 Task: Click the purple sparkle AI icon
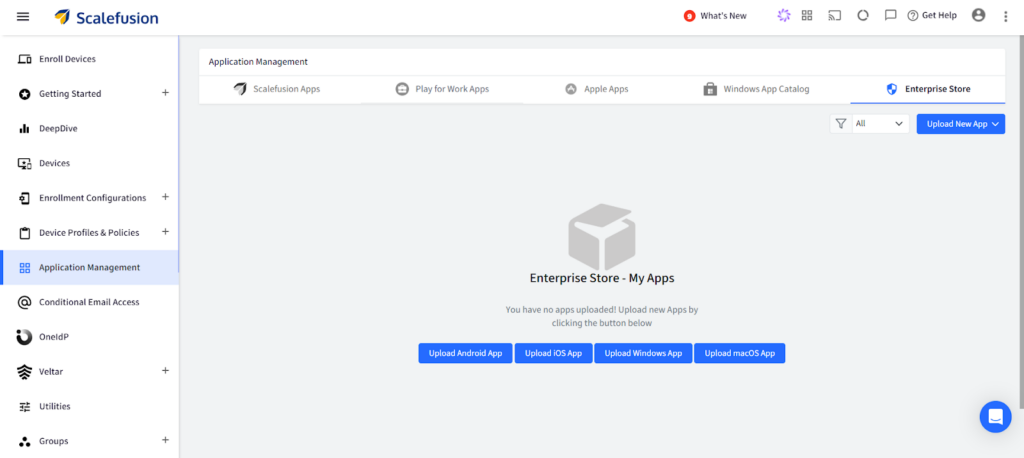click(783, 16)
